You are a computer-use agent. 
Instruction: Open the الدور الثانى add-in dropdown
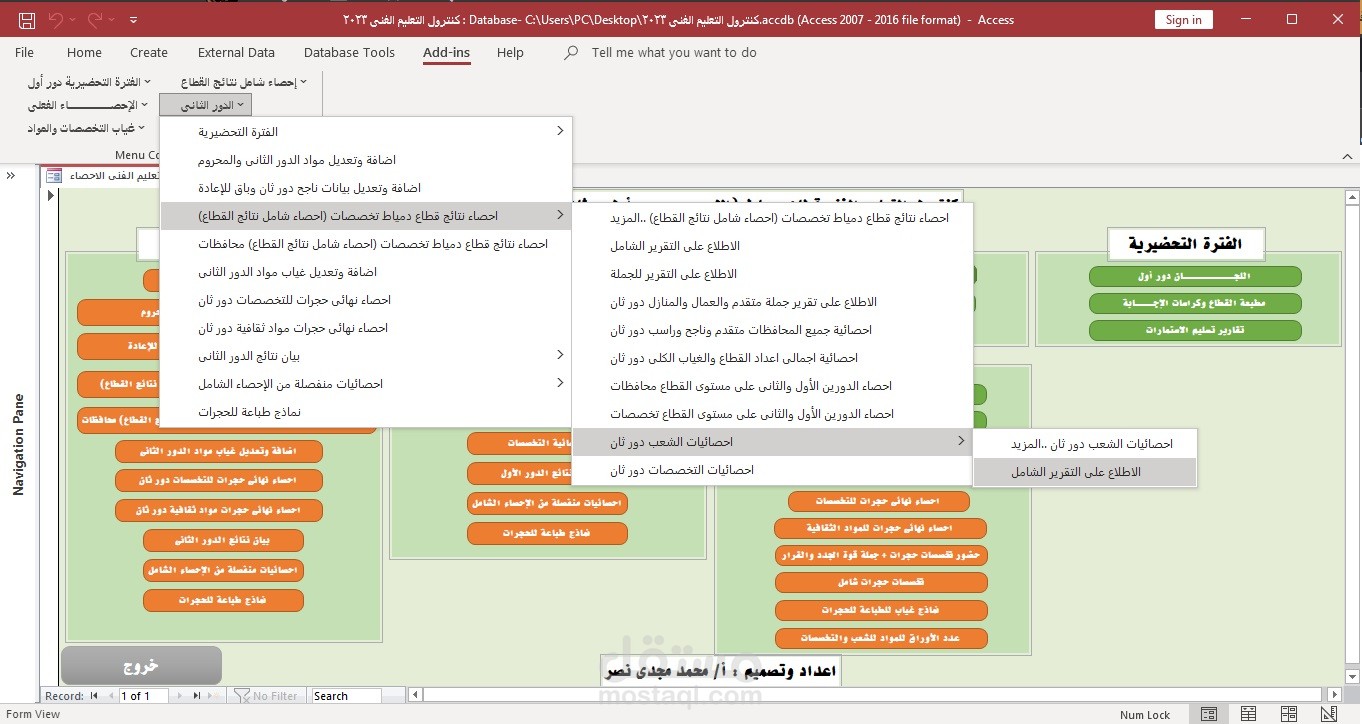pyautogui.click(x=204, y=104)
